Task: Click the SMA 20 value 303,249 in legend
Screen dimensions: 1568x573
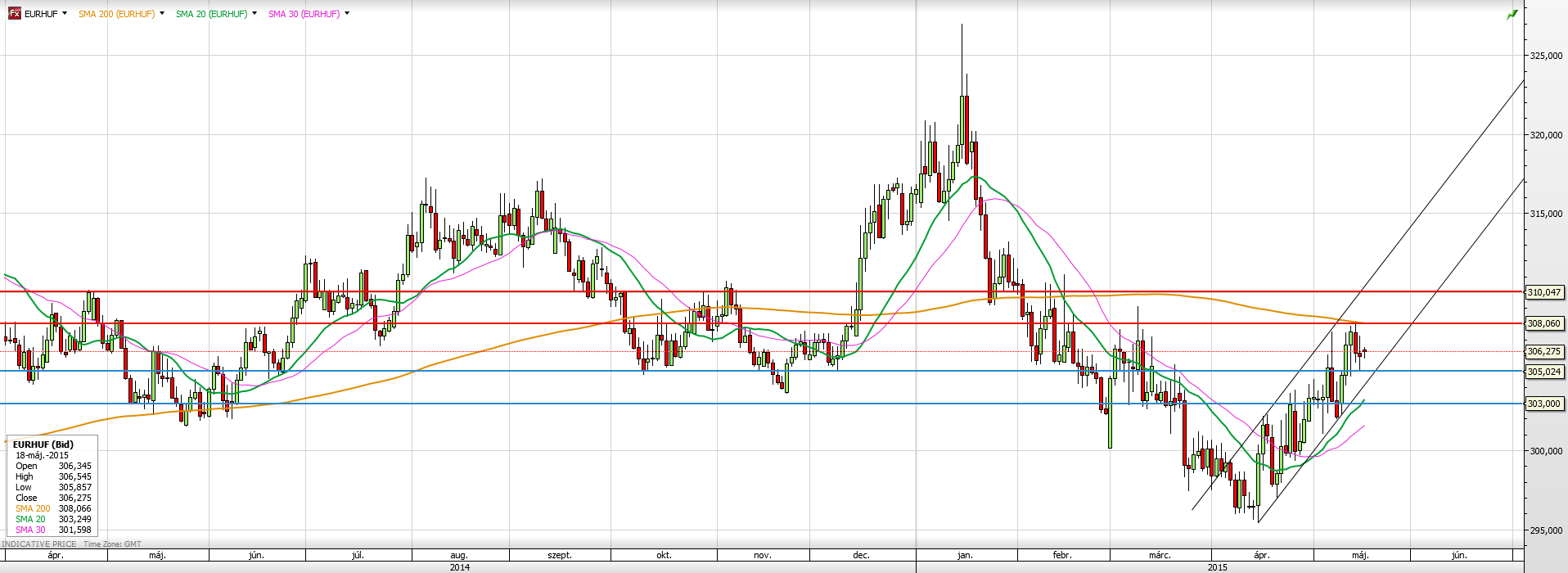Action: tap(74, 519)
